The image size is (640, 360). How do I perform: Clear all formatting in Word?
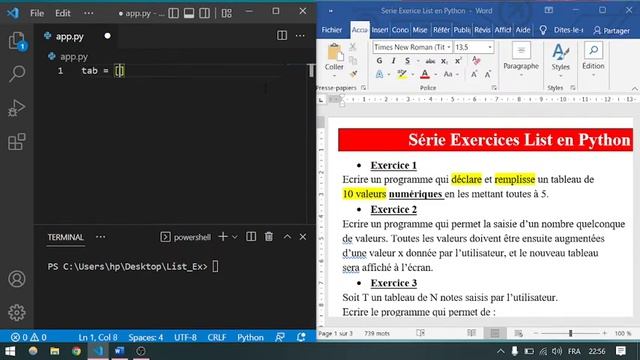[x=476, y=61]
